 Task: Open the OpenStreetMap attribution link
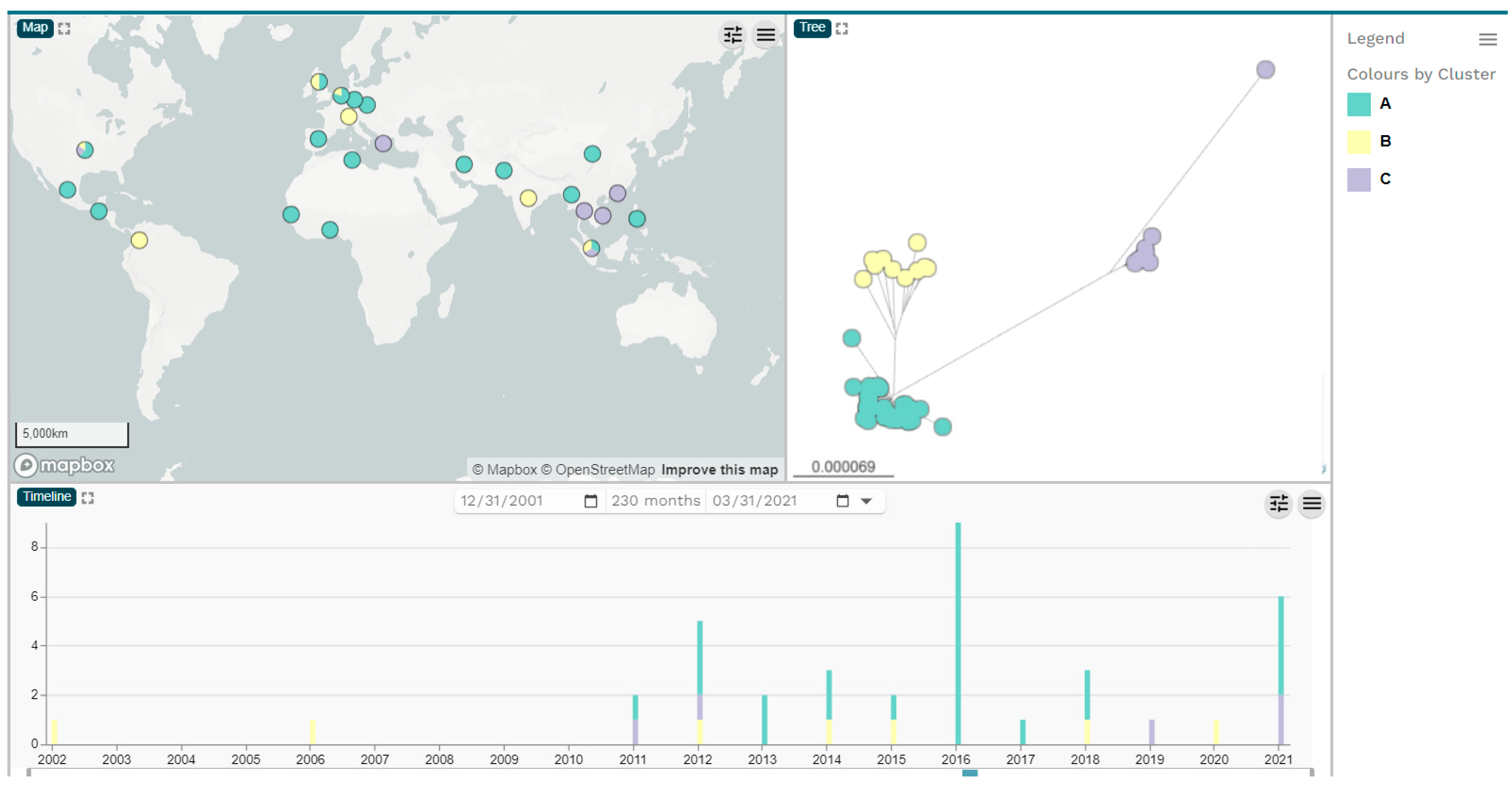point(604,470)
